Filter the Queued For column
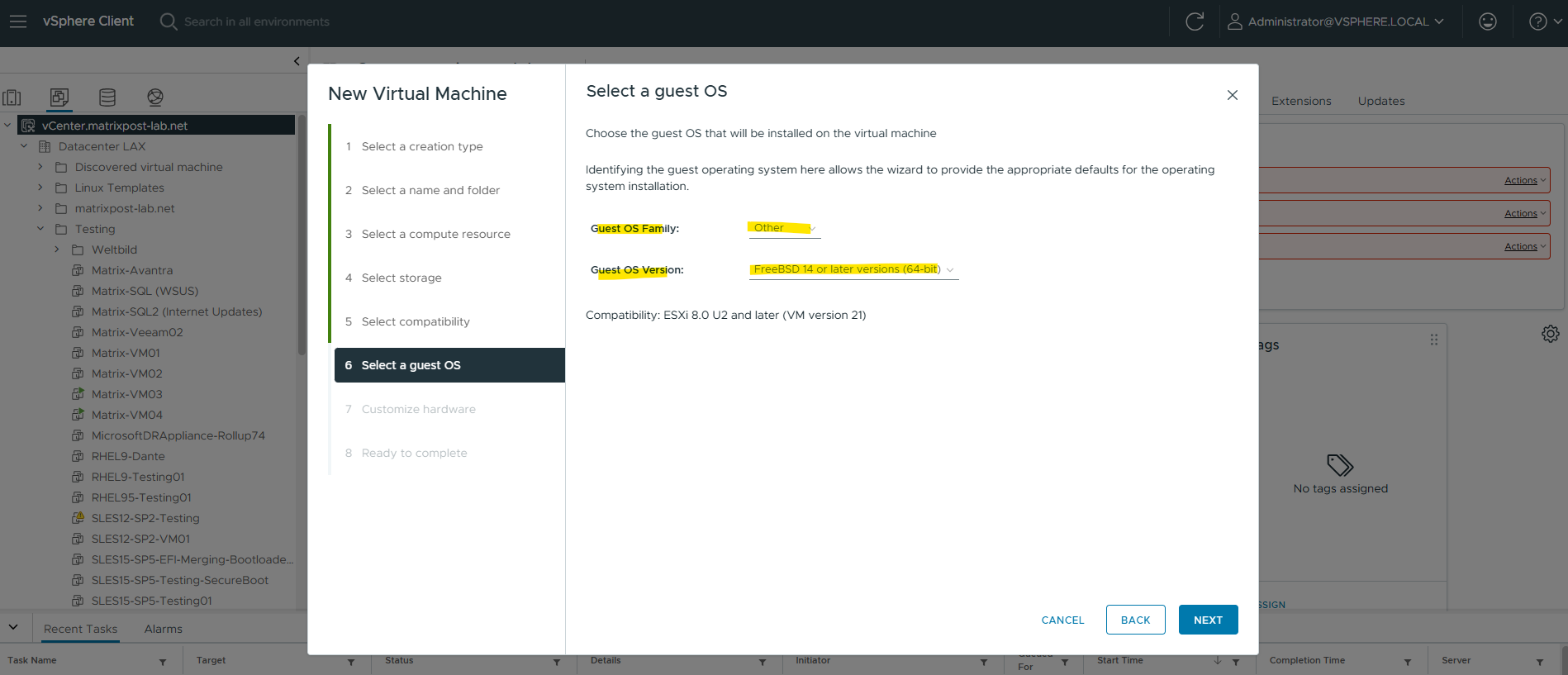The height and width of the screenshot is (675, 1568). (1065, 662)
